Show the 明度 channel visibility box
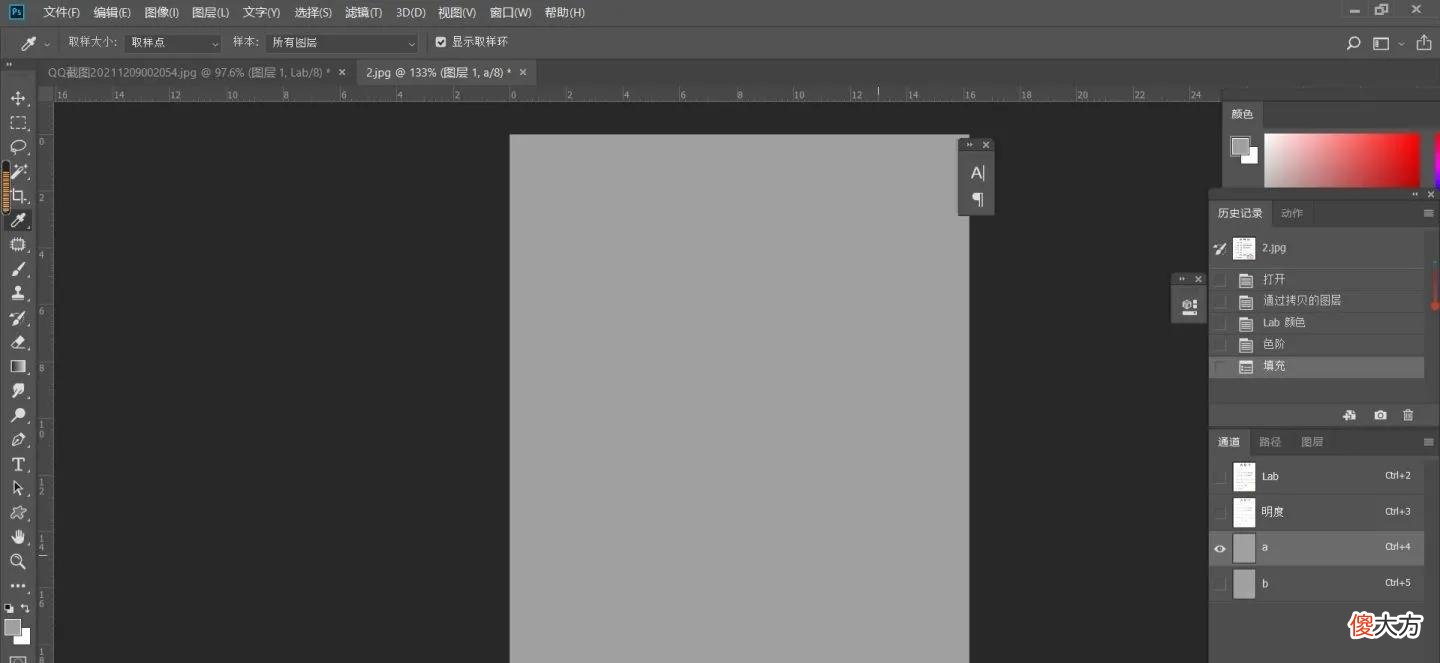This screenshot has width=1440, height=663. coord(1220,512)
